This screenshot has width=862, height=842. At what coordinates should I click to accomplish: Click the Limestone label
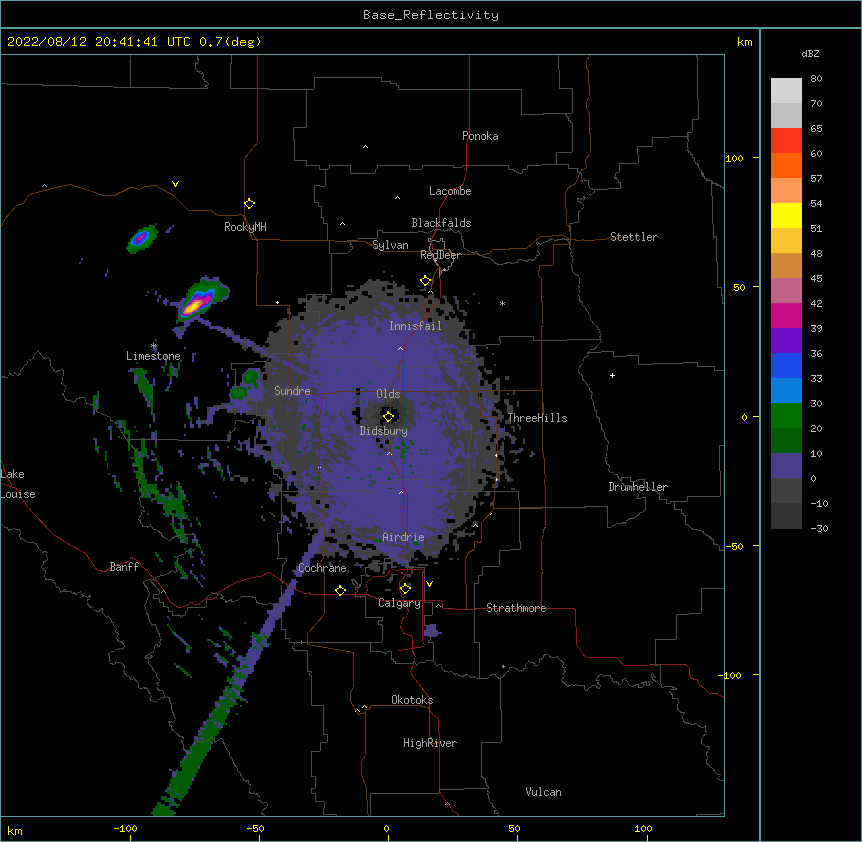(x=153, y=356)
